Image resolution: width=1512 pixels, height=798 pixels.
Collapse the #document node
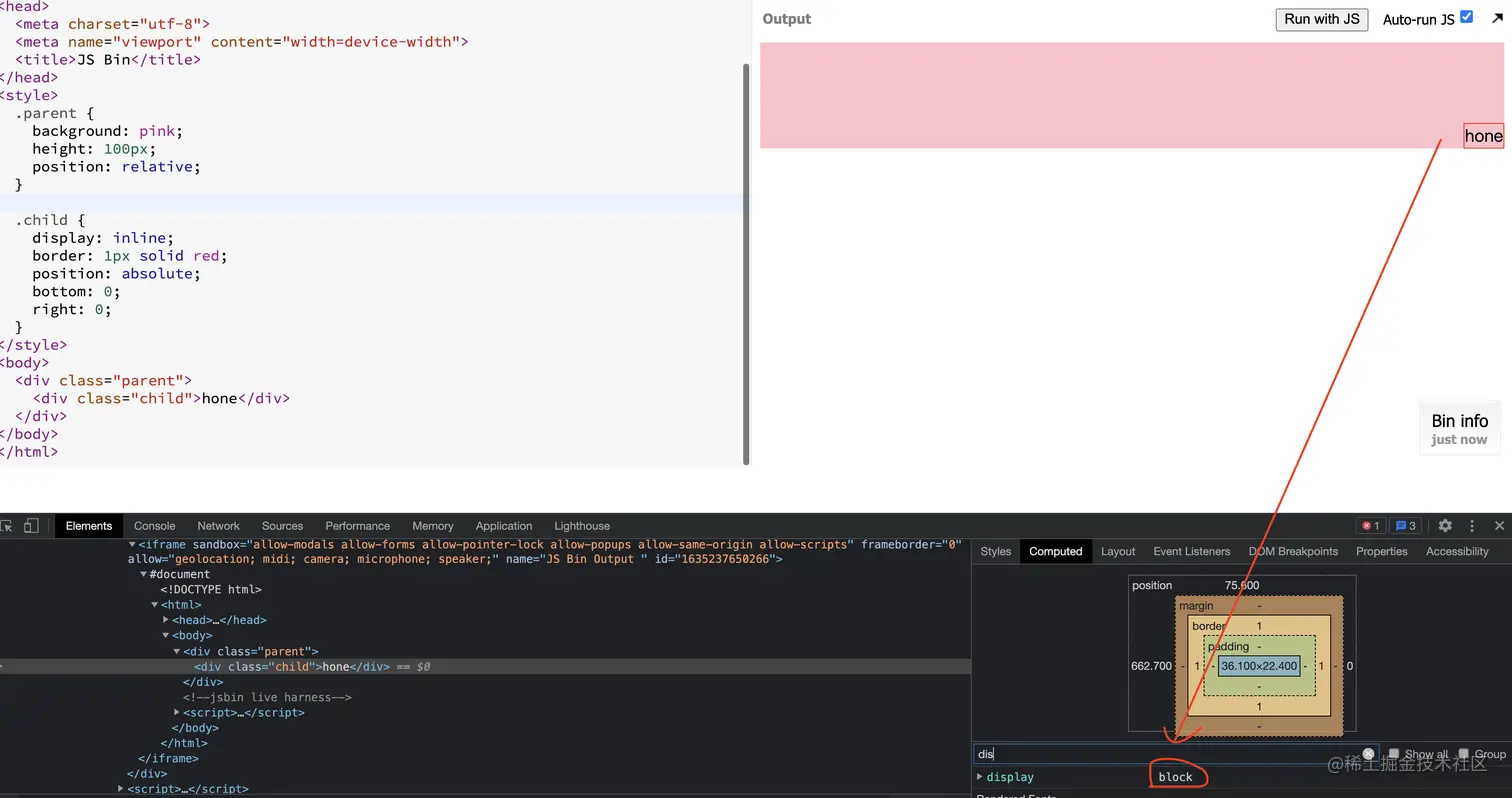[x=144, y=575]
